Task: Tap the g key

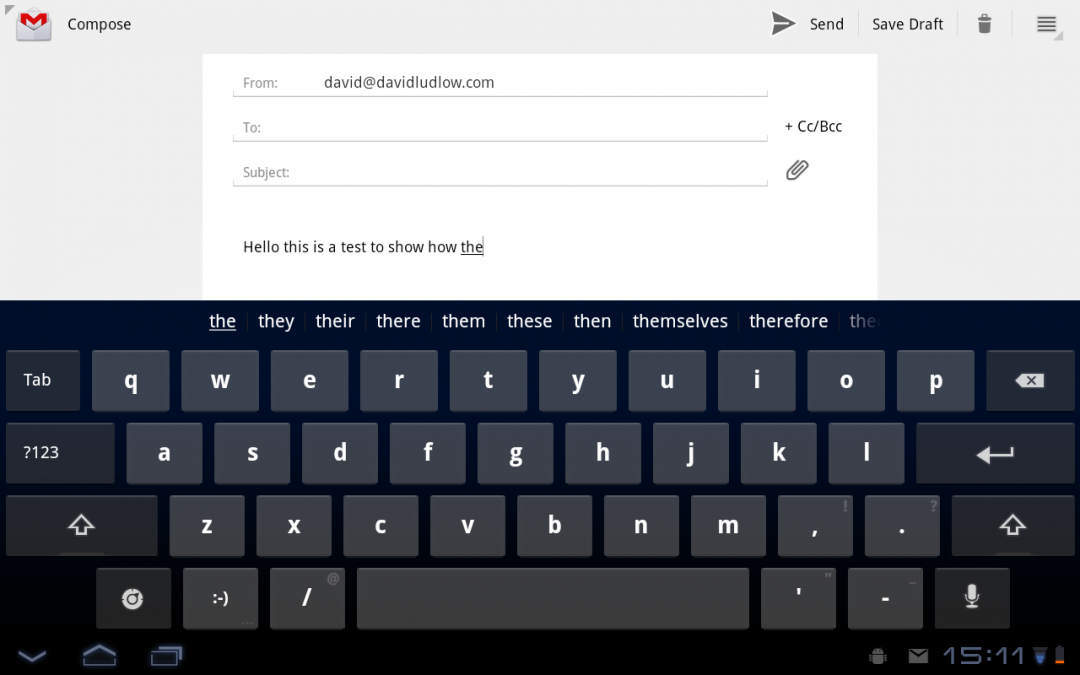Action: [515, 453]
